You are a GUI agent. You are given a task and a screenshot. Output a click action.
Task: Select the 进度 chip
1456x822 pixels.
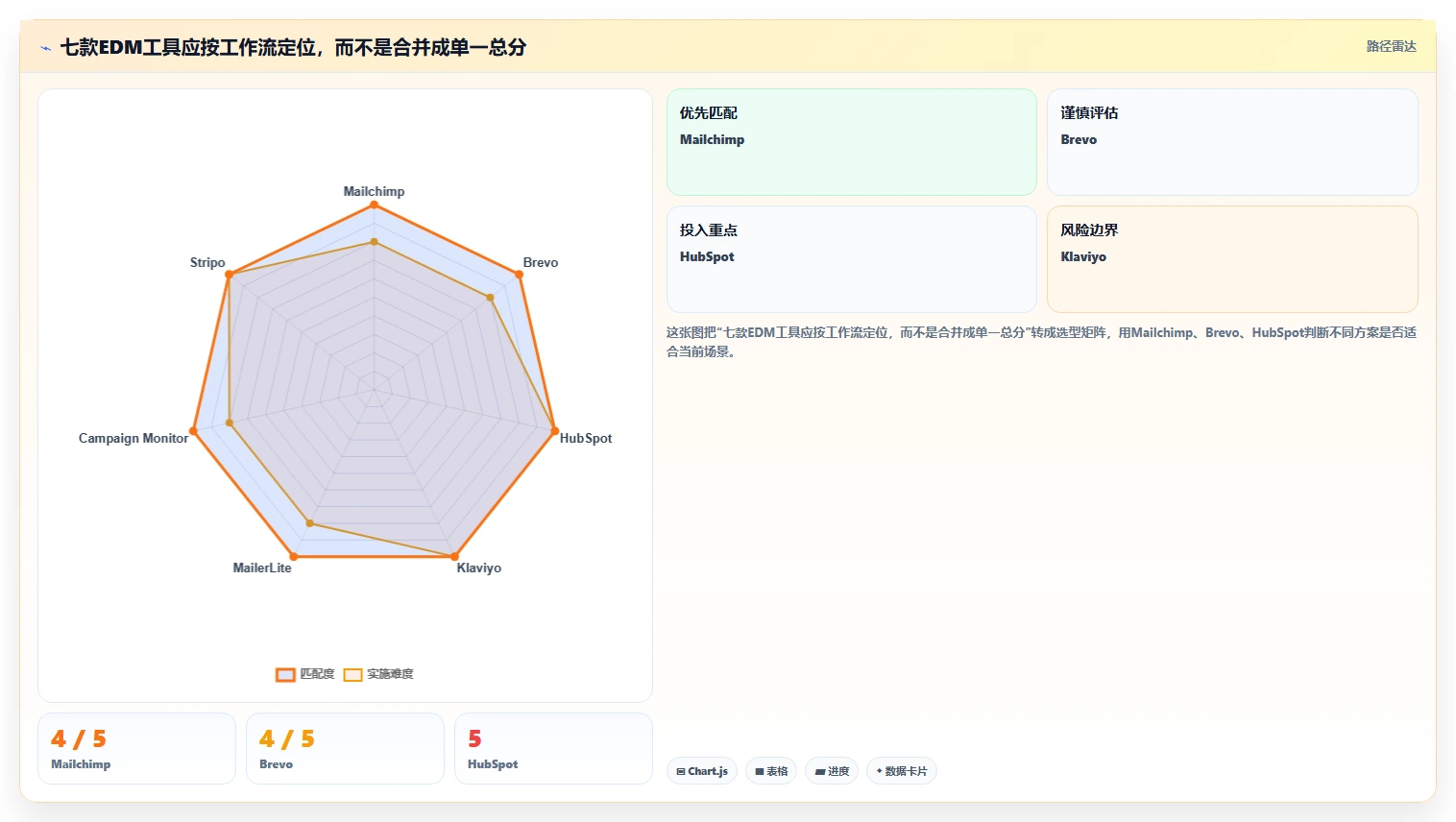tap(832, 771)
